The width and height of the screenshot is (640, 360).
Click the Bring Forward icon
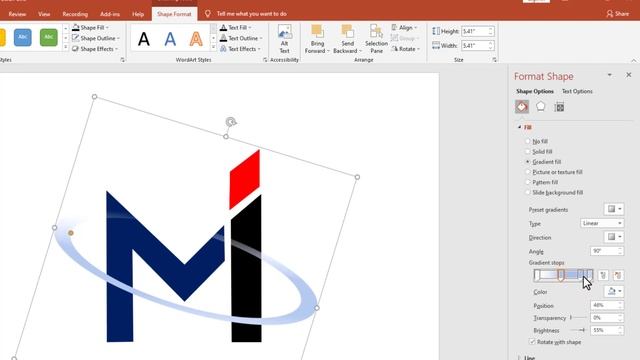(x=317, y=31)
